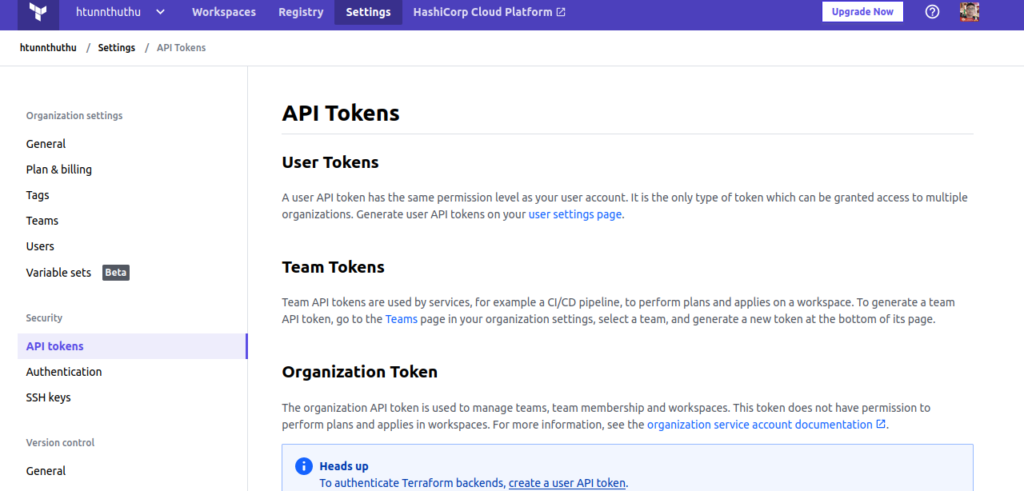This screenshot has height=491, width=1024.
Task: Click the external link icon after documentation
Action: point(880,424)
